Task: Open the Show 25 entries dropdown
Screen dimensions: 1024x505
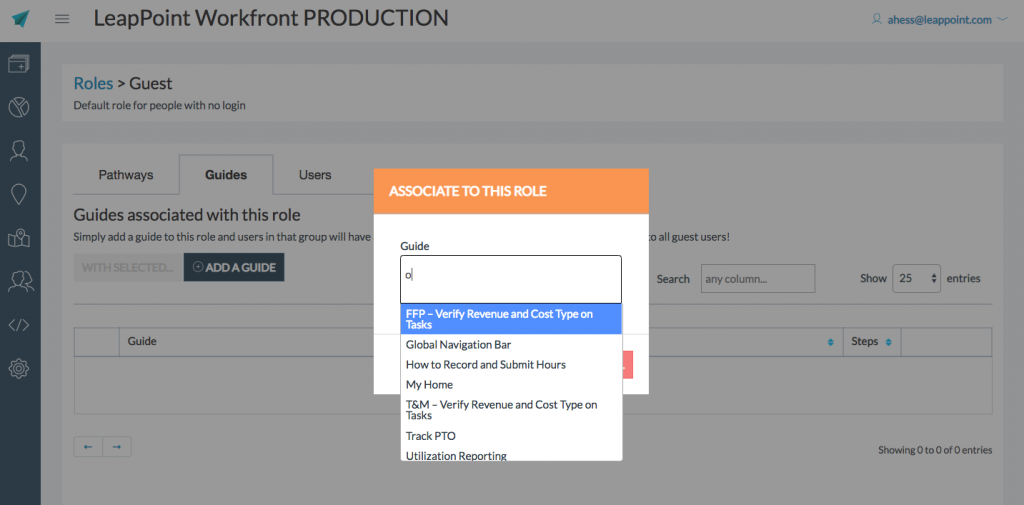Action: click(916, 278)
